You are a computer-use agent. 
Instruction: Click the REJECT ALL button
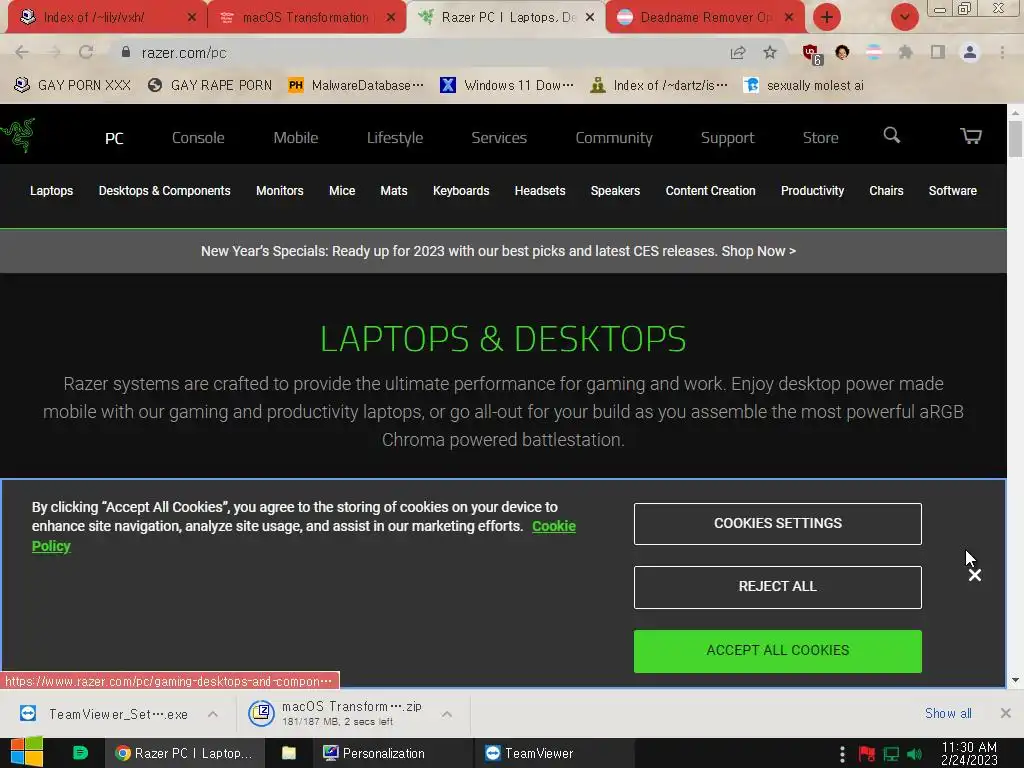[x=778, y=587]
